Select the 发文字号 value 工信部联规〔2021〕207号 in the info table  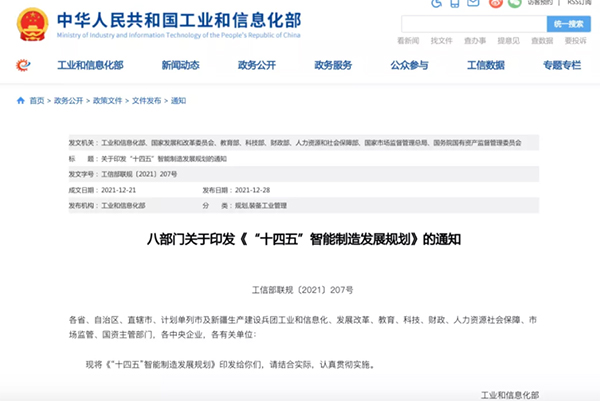point(139,174)
